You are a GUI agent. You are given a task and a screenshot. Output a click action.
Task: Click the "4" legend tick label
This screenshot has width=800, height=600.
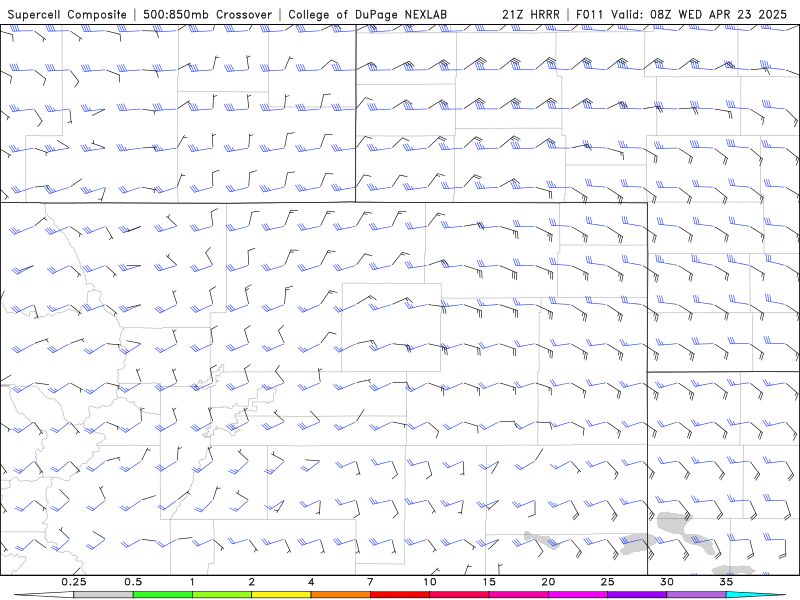311,582
